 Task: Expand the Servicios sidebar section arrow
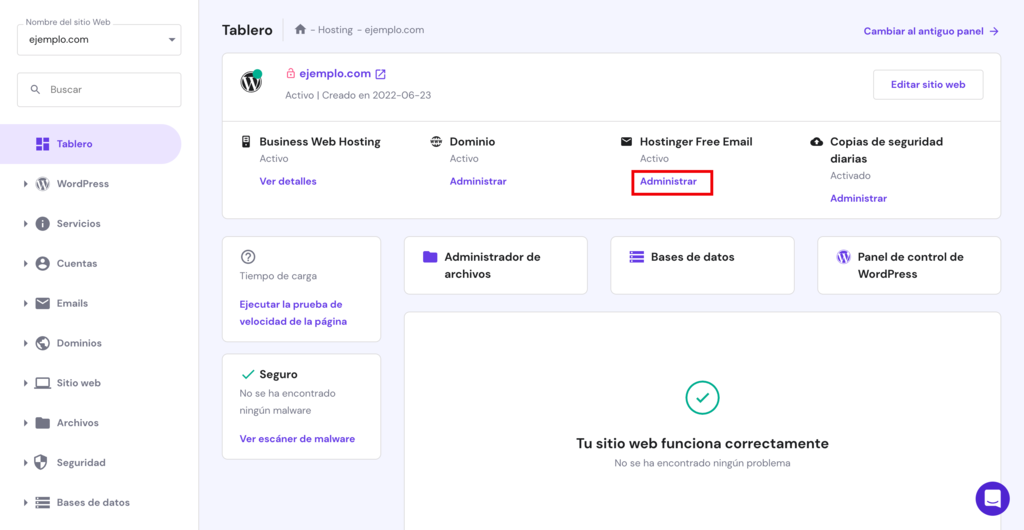[25, 224]
